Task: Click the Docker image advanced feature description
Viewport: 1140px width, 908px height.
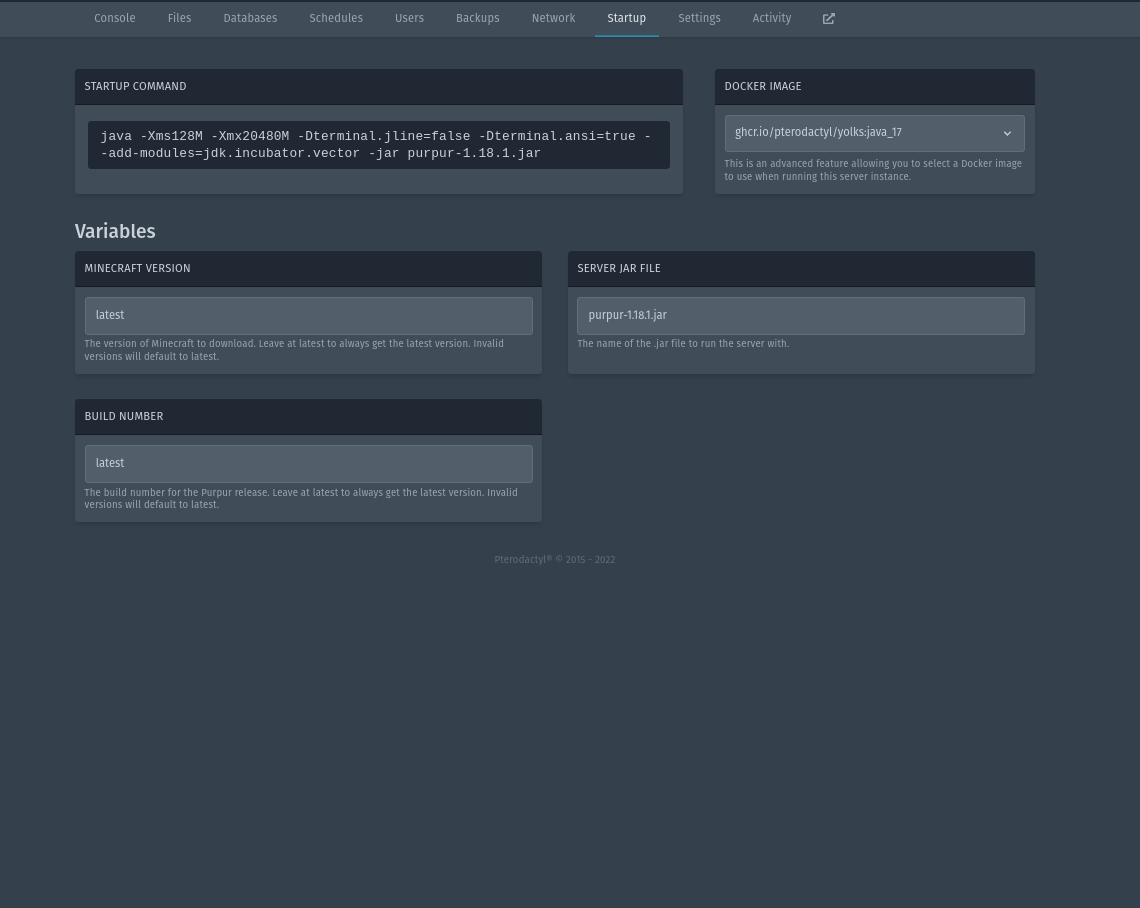Action: [x=872, y=170]
